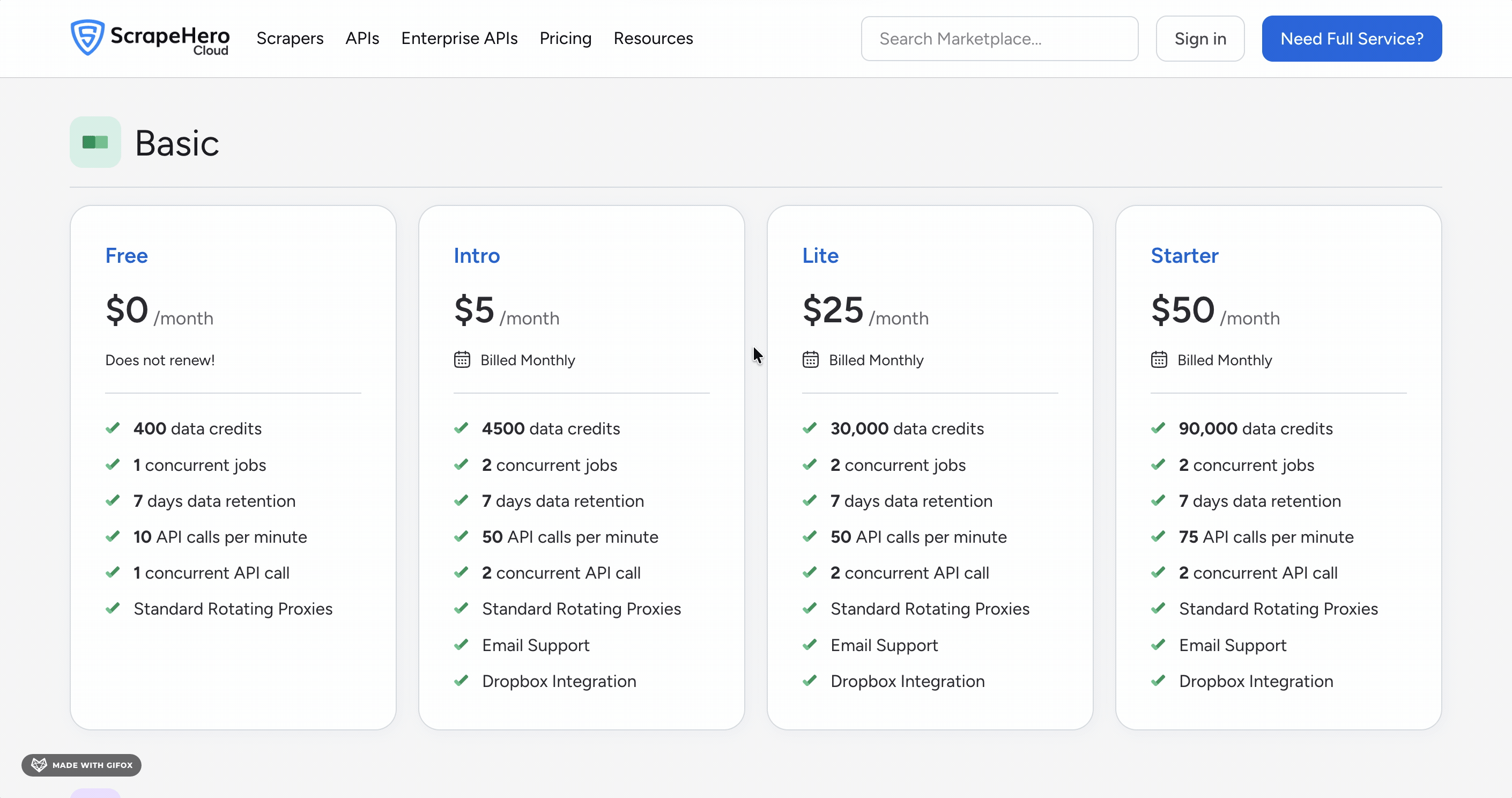The width and height of the screenshot is (1512, 798).
Task: Click the checkmark beside 30,000 data credits
Action: (x=810, y=428)
